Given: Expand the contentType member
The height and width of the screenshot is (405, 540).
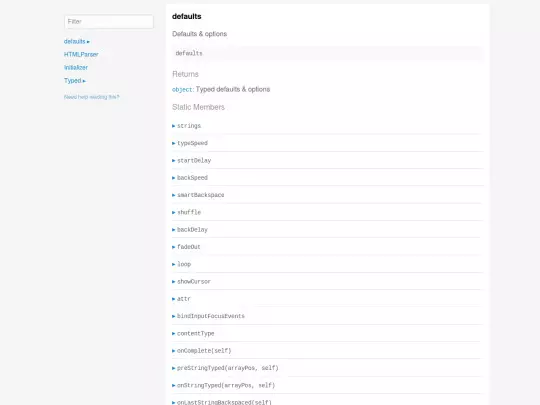Looking at the screenshot, I should click(193, 333).
